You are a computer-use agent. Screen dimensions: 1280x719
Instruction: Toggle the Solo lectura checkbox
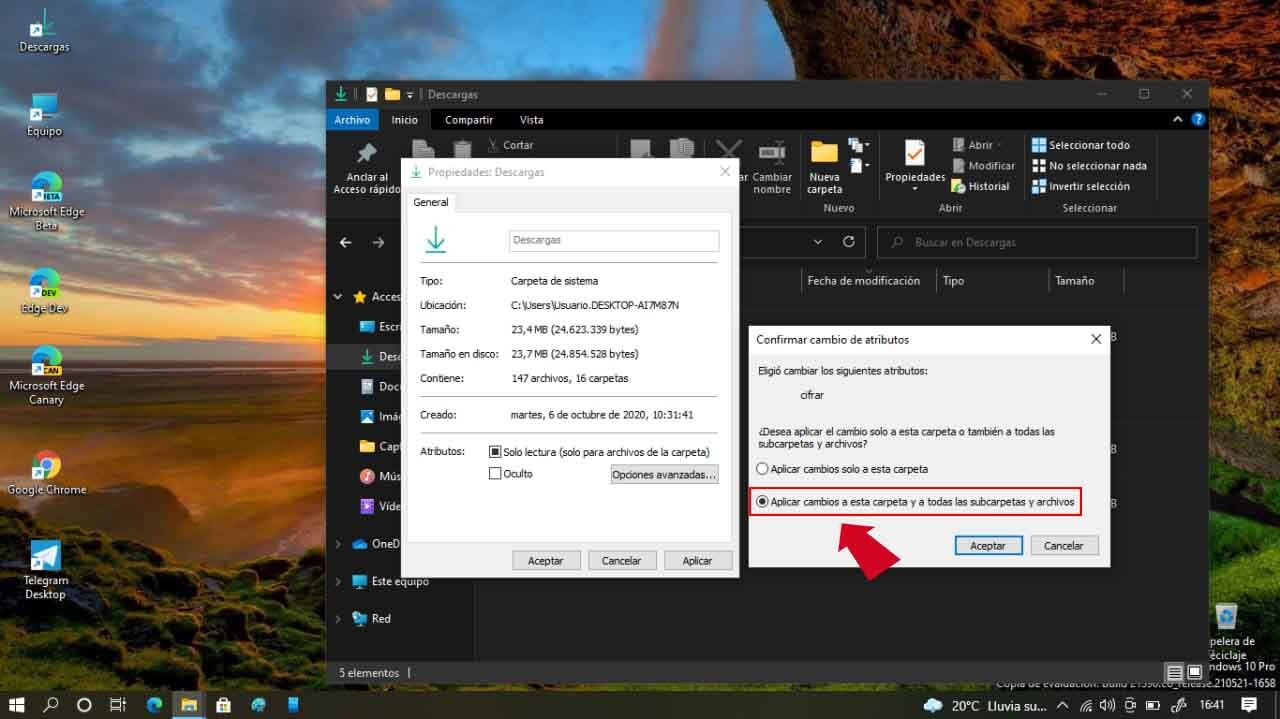click(x=495, y=451)
